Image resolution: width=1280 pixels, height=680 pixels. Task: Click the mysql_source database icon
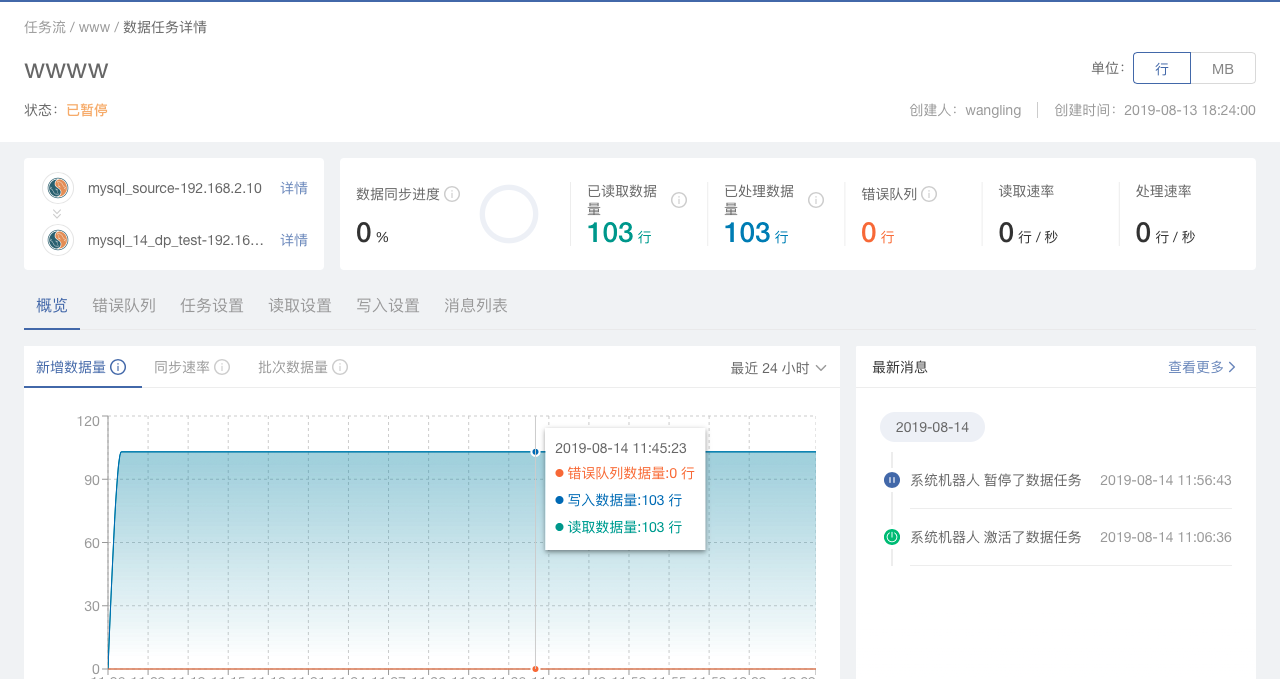[58, 188]
